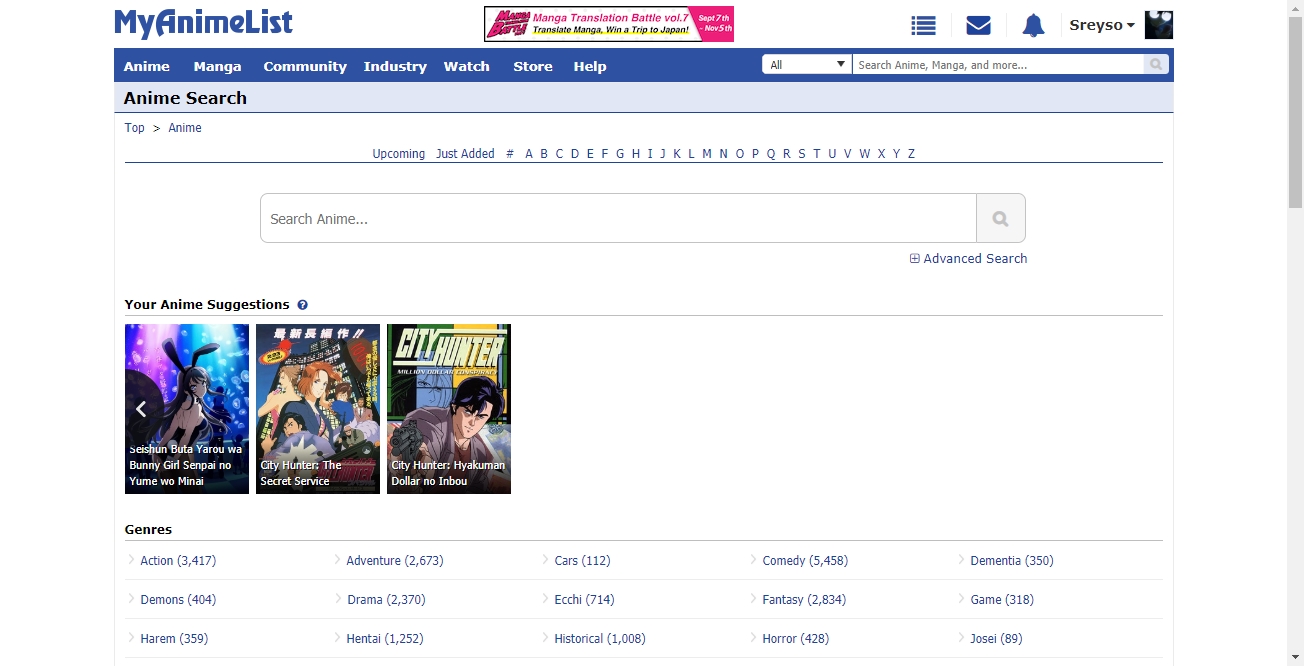The width and height of the screenshot is (1304, 666).
Task: Open the Sreyso account dropdown menu
Action: coord(1102,25)
